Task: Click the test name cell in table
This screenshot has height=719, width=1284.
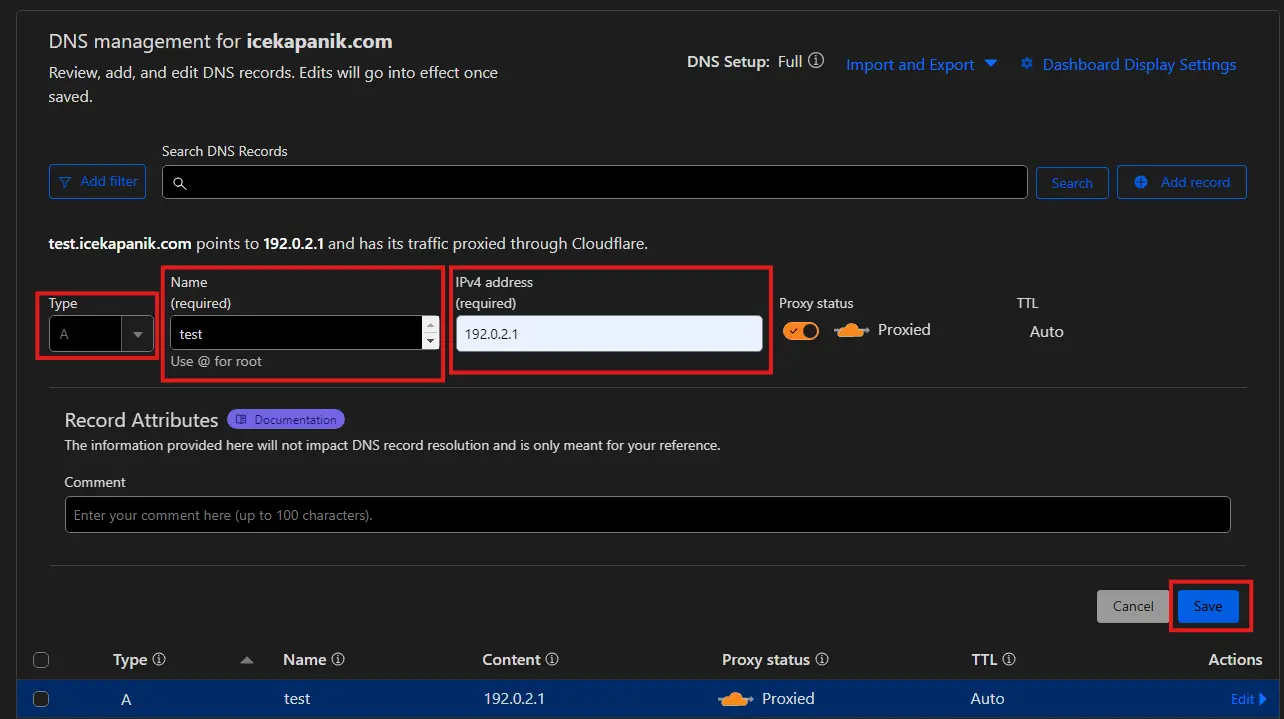Action: point(297,699)
